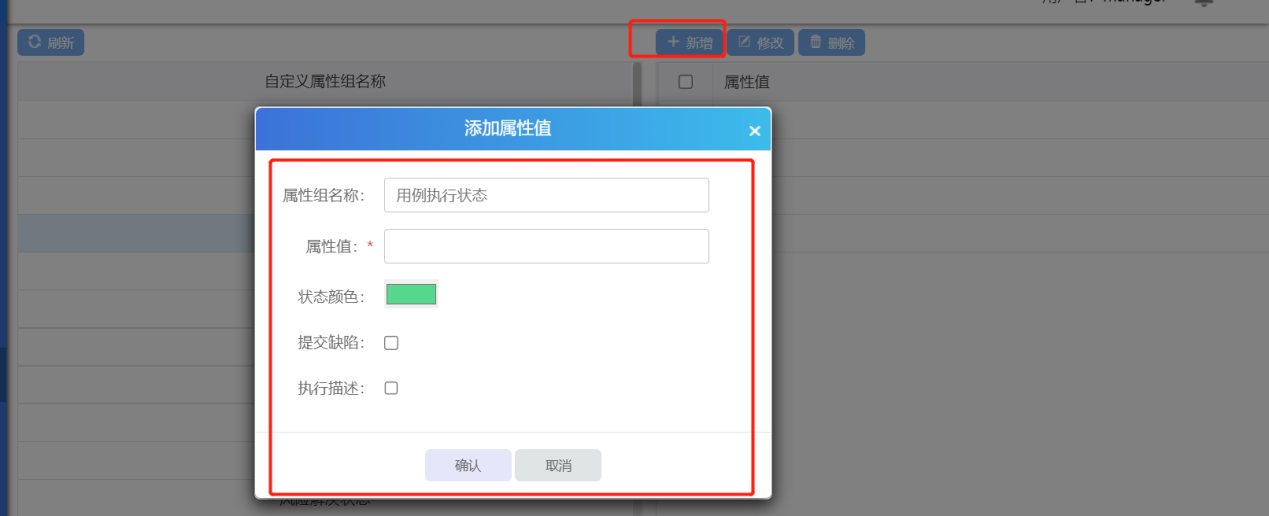Tick the 执行描述 checkbox

point(391,388)
